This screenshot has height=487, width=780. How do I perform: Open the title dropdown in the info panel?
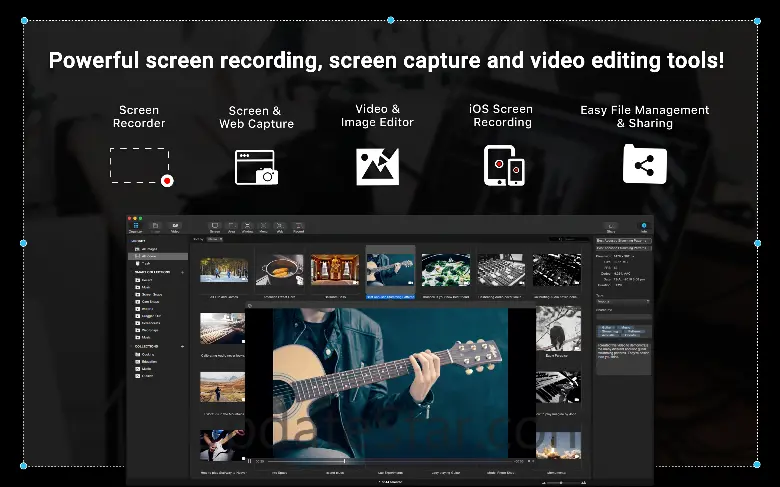(620, 241)
